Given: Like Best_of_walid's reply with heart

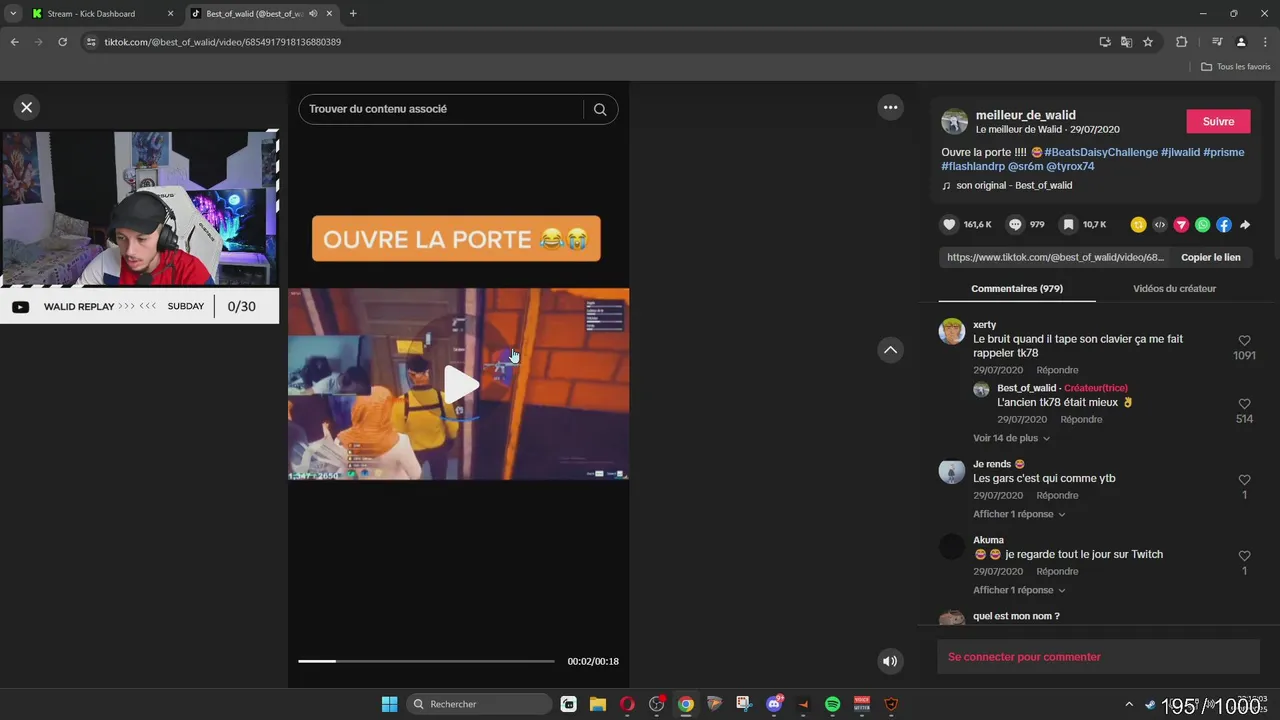Looking at the screenshot, I should (x=1244, y=404).
